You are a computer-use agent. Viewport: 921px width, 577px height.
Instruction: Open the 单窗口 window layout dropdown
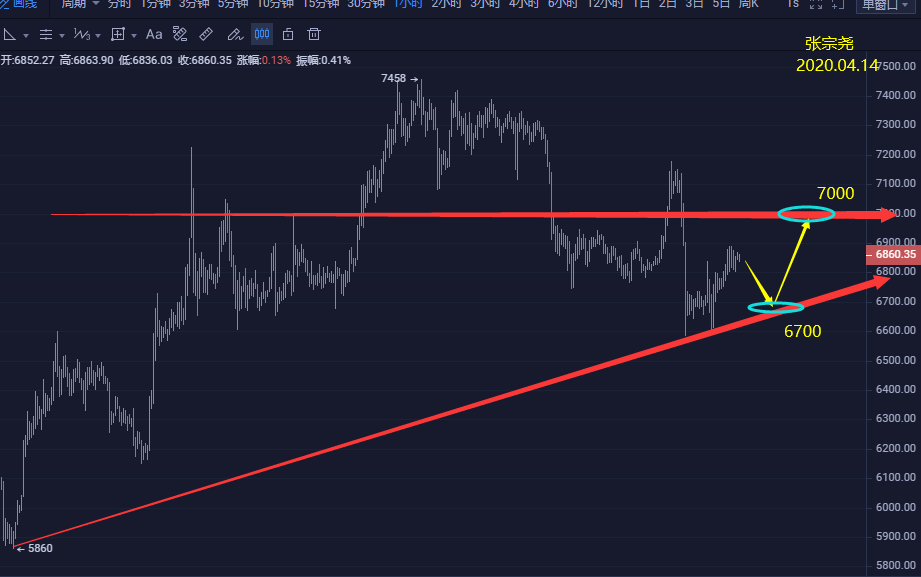885,5
